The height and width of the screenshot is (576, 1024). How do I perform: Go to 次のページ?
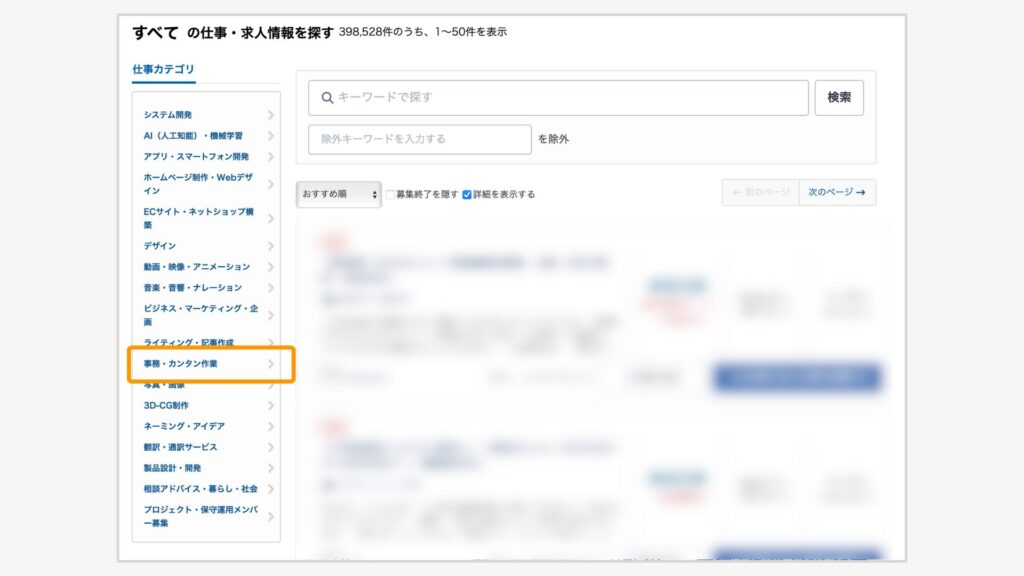[837, 192]
